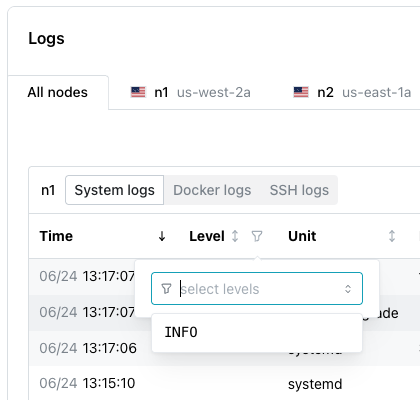
Task: Click the US flag icon beside n2
Action: click(x=301, y=92)
